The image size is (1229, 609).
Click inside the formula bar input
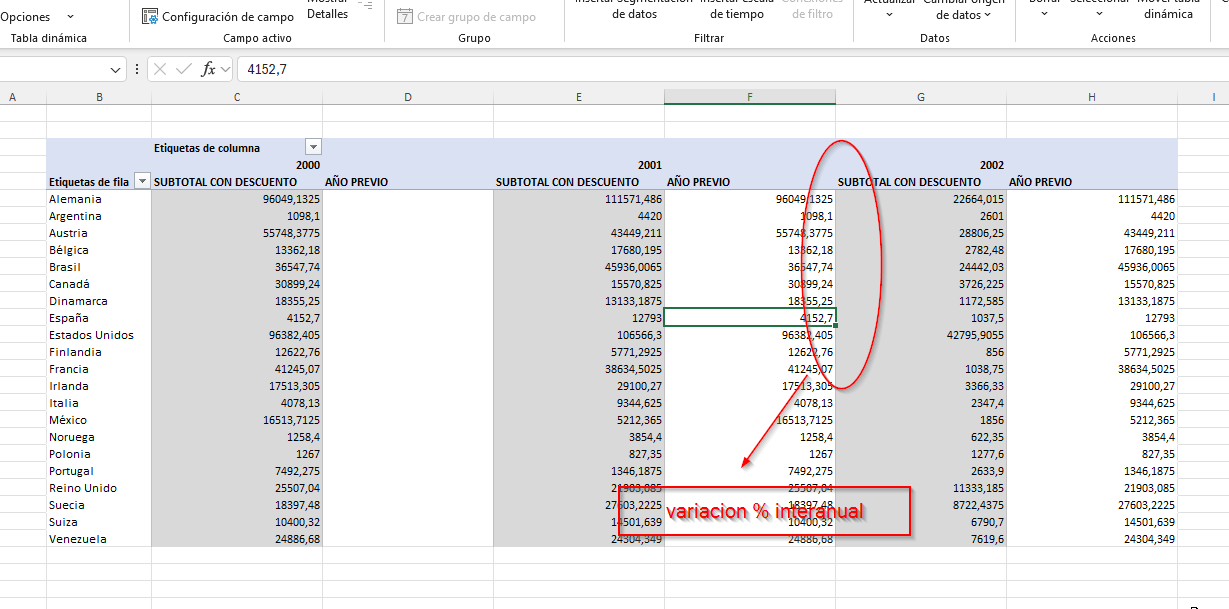click(700, 69)
